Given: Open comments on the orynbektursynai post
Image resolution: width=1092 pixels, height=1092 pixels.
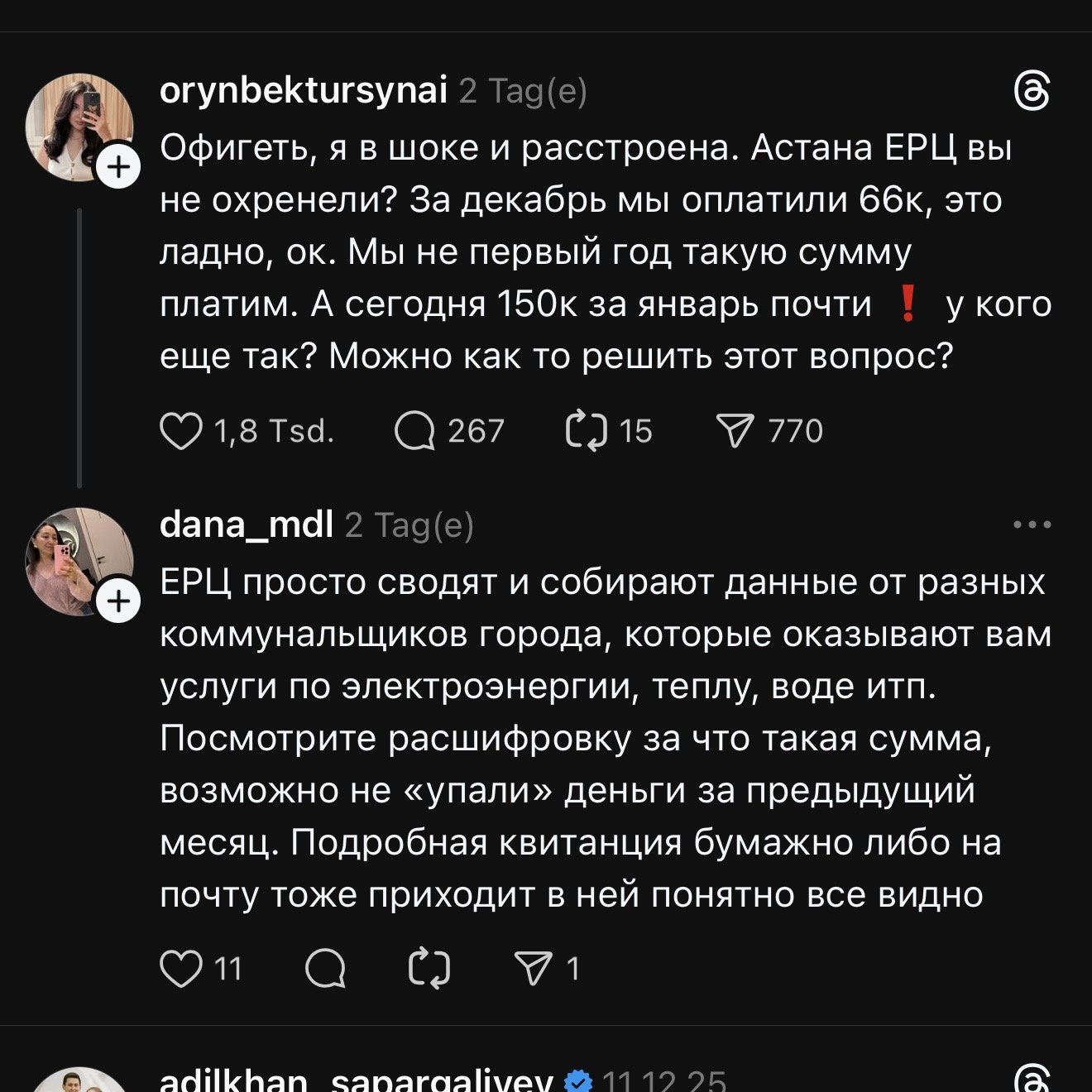Looking at the screenshot, I should coord(415,431).
